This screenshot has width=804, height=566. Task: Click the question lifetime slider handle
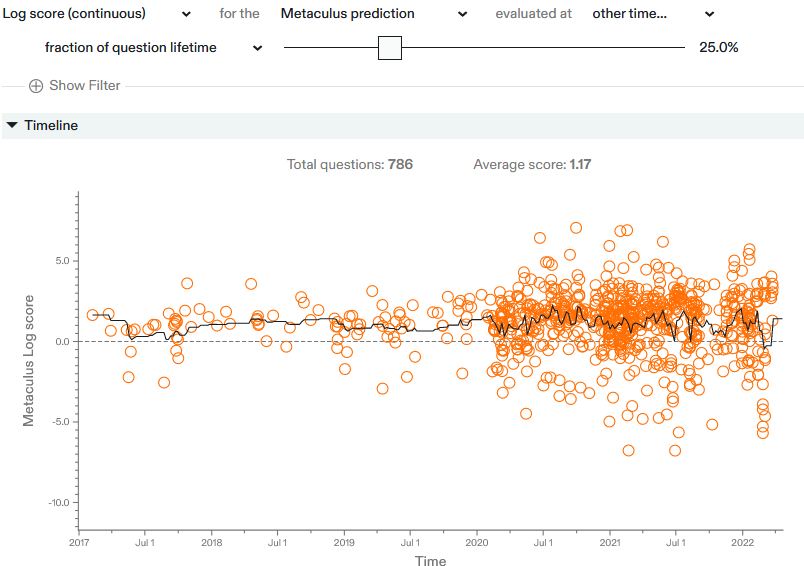[x=390, y=48]
